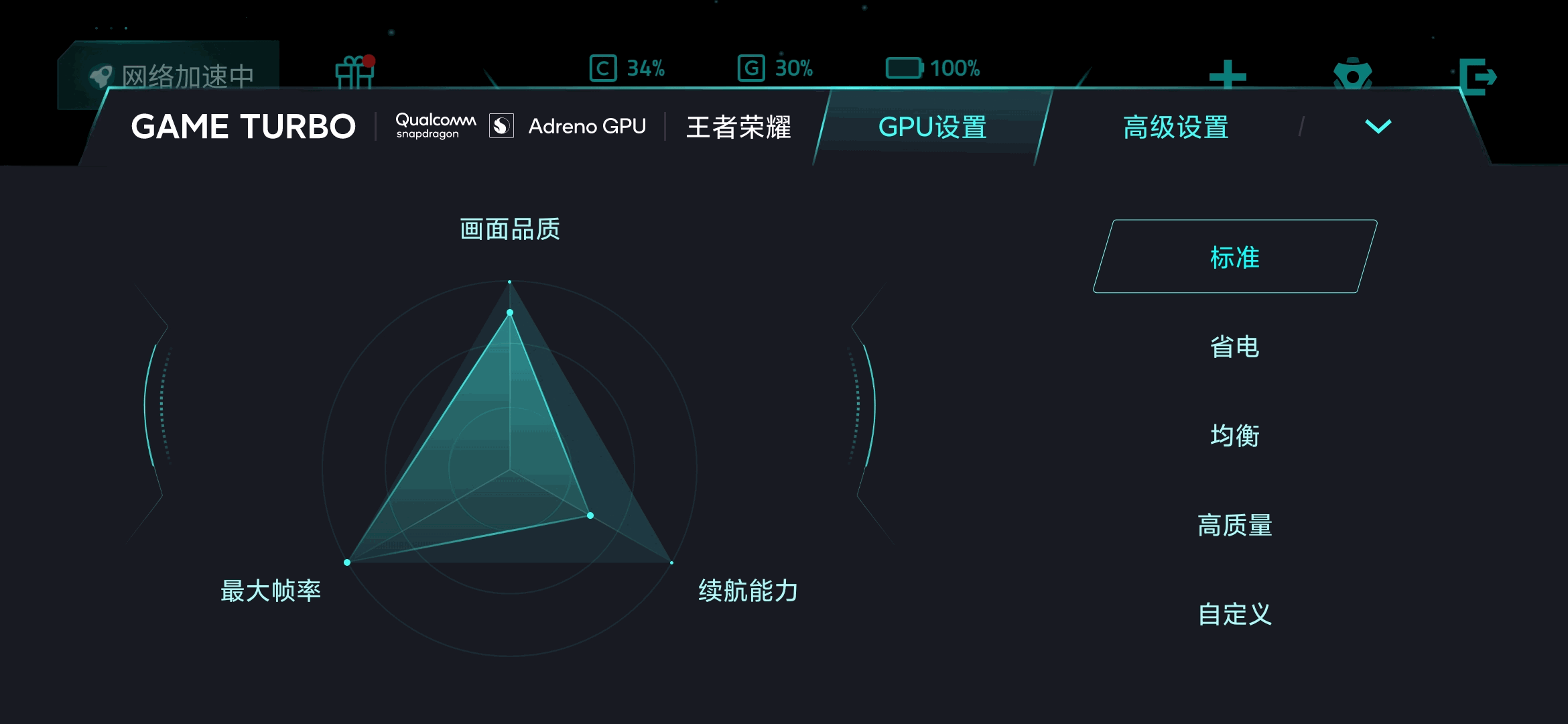This screenshot has width=1568, height=724.
Task: Select the 省电 power-saving mode
Action: (1235, 347)
